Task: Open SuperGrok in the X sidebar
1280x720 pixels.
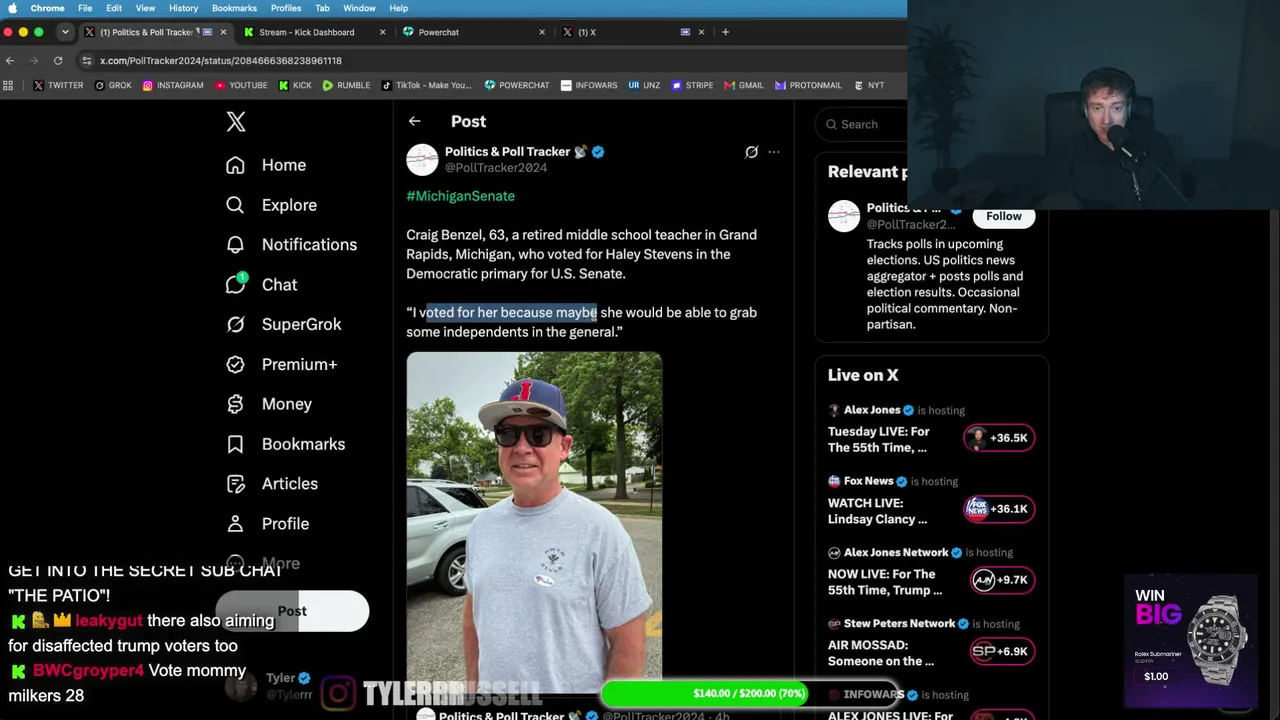Action: coord(284,324)
